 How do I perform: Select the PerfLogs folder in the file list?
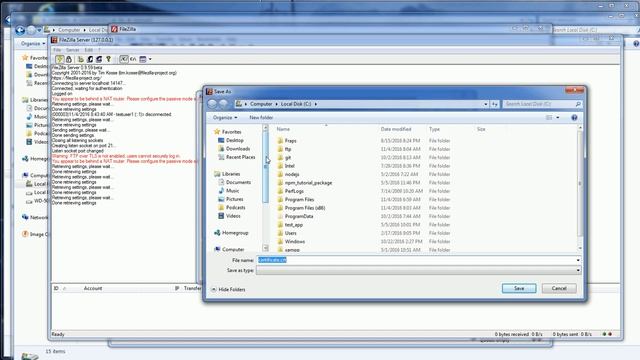click(x=294, y=191)
